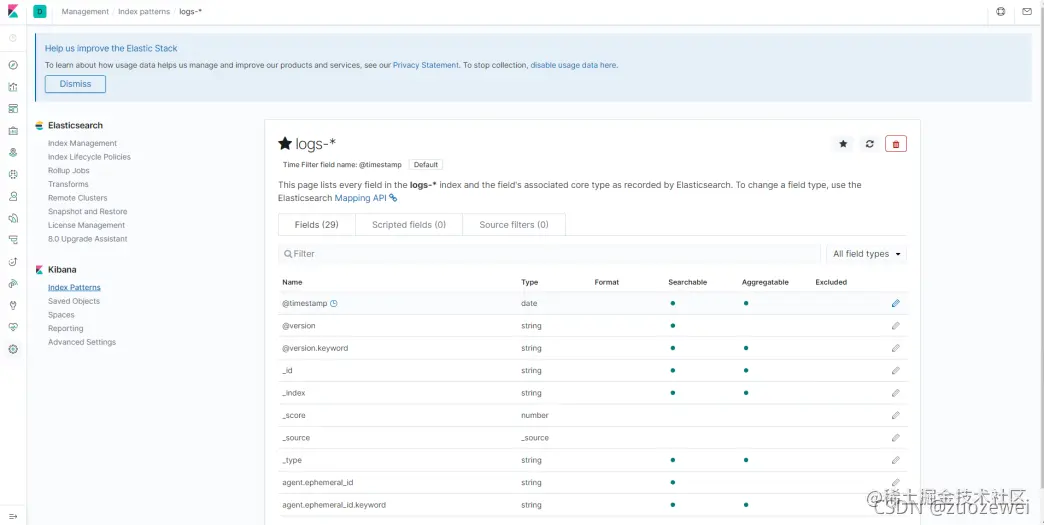Open Management gear icon in sidebar
The image size is (1044, 525).
pyautogui.click(x=13, y=349)
